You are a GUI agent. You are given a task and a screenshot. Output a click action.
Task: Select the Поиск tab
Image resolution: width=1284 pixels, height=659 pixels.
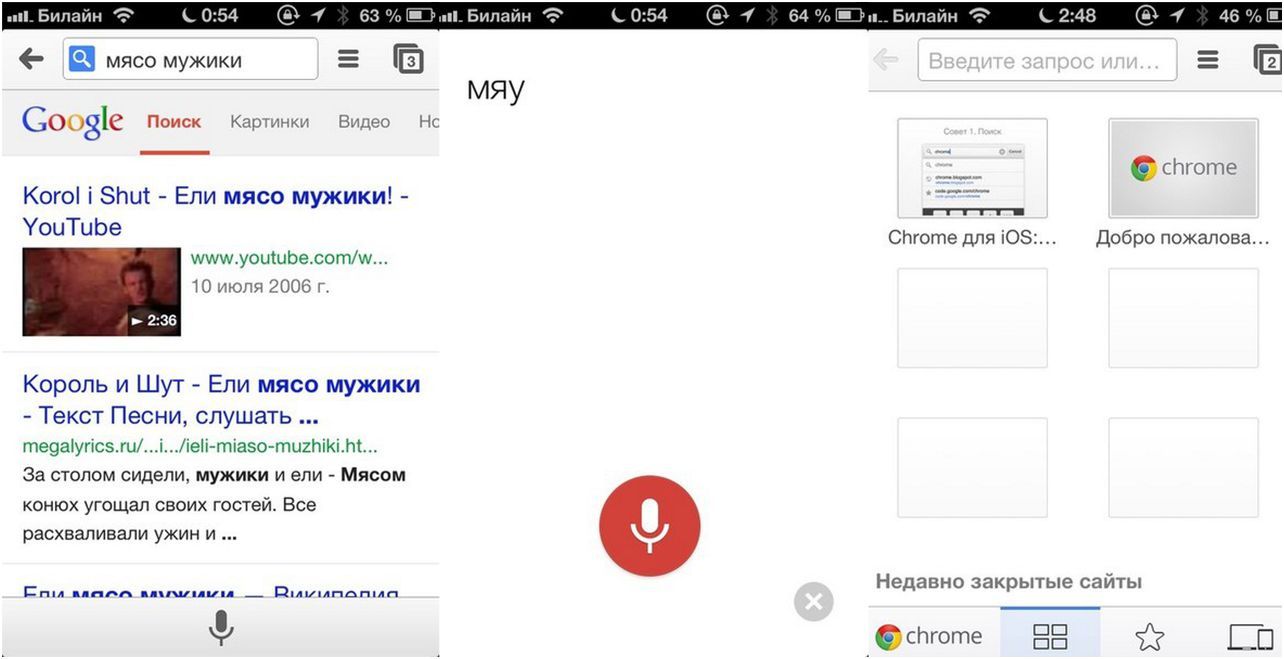click(174, 122)
